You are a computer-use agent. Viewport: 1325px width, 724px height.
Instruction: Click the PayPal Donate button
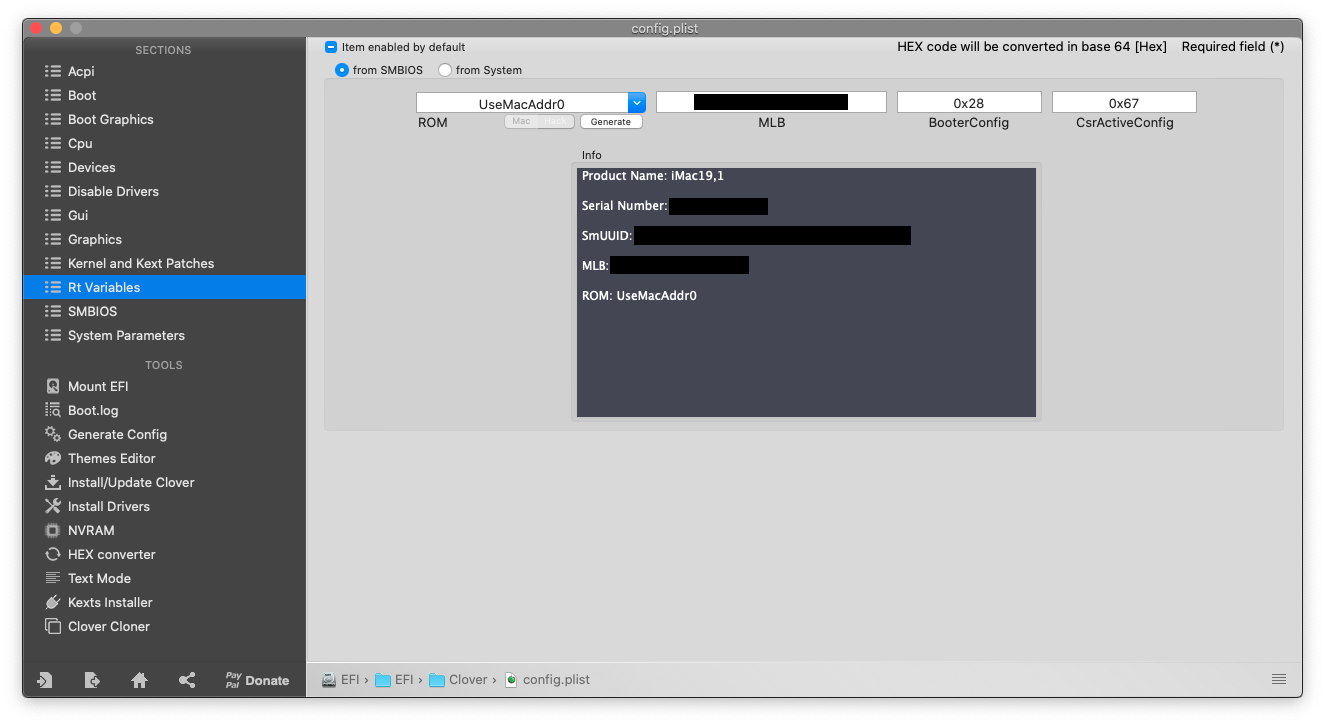coord(257,680)
